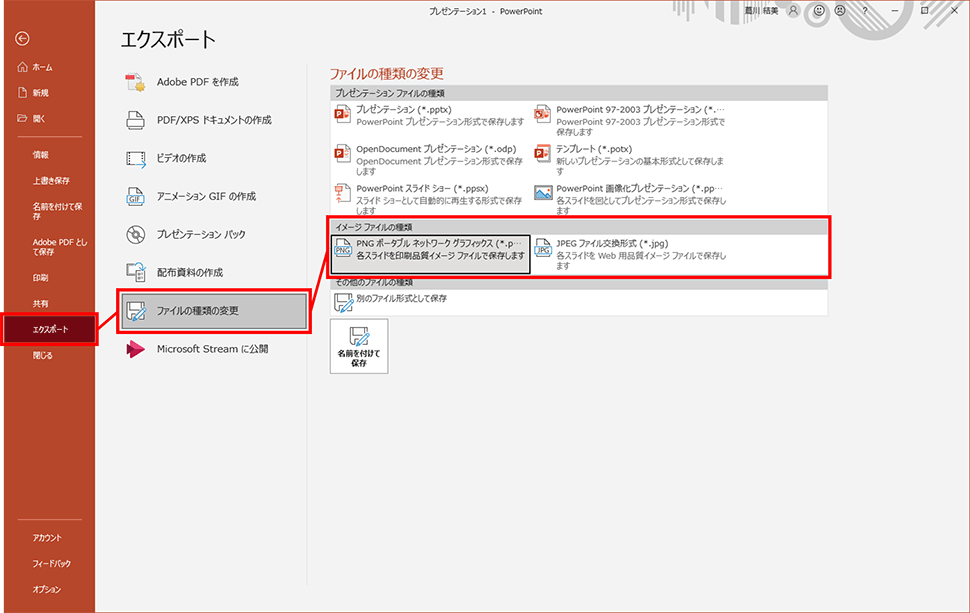Click the PowerPoint 97-2003 プレゼンテーション icon
The height and width of the screenshot is (613, 970).
tap(543, 114)
